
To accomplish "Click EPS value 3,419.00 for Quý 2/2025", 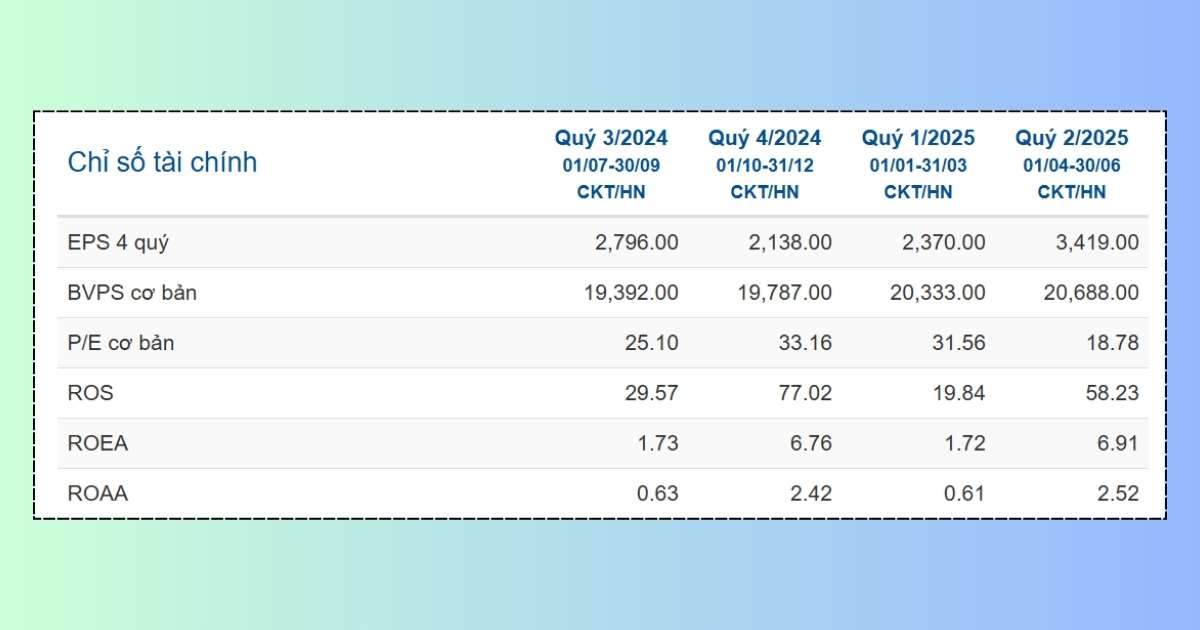I will 1089,242.
